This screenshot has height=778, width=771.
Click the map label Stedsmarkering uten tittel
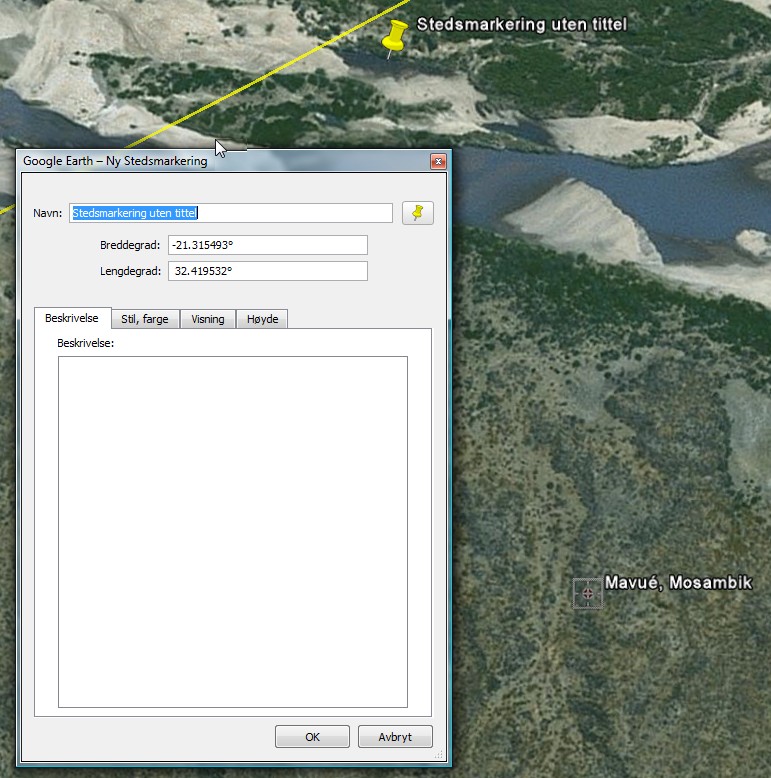click(521, 24)
